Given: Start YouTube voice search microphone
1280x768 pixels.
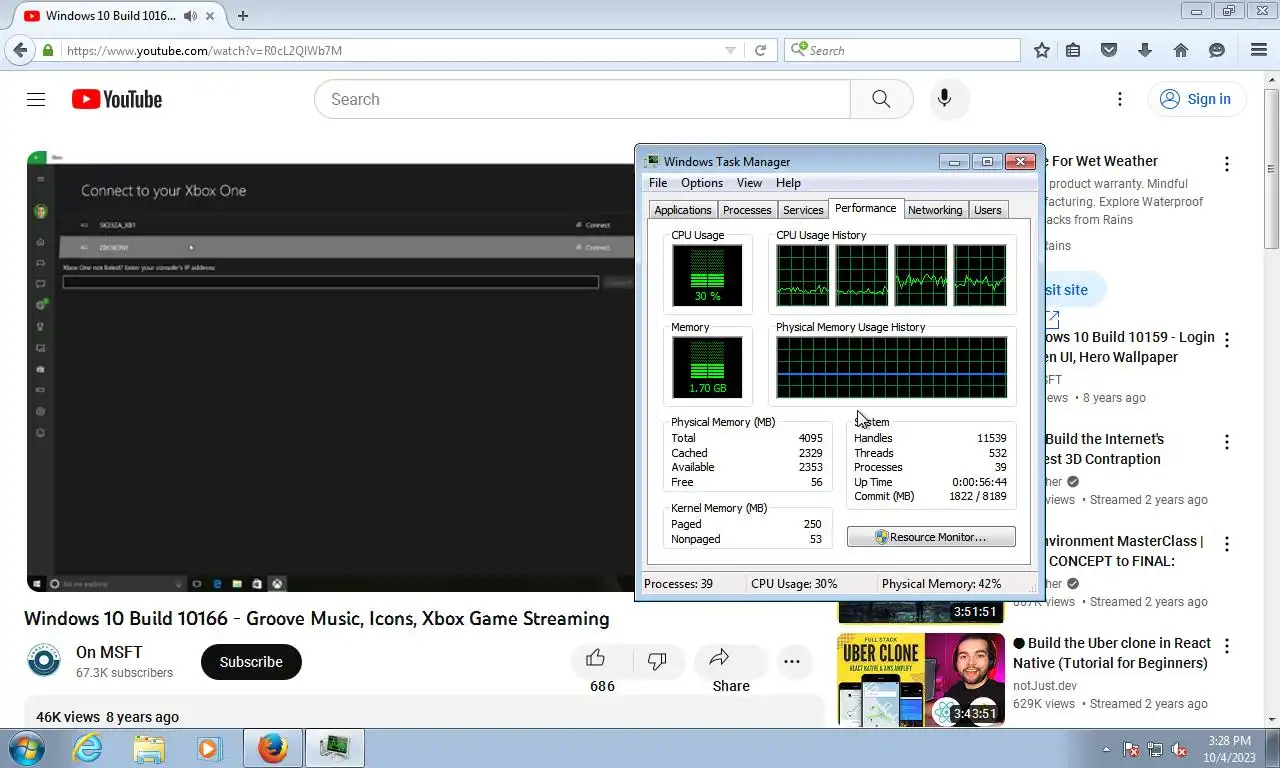Looking at the screenshot, I should tap(944, 99).
